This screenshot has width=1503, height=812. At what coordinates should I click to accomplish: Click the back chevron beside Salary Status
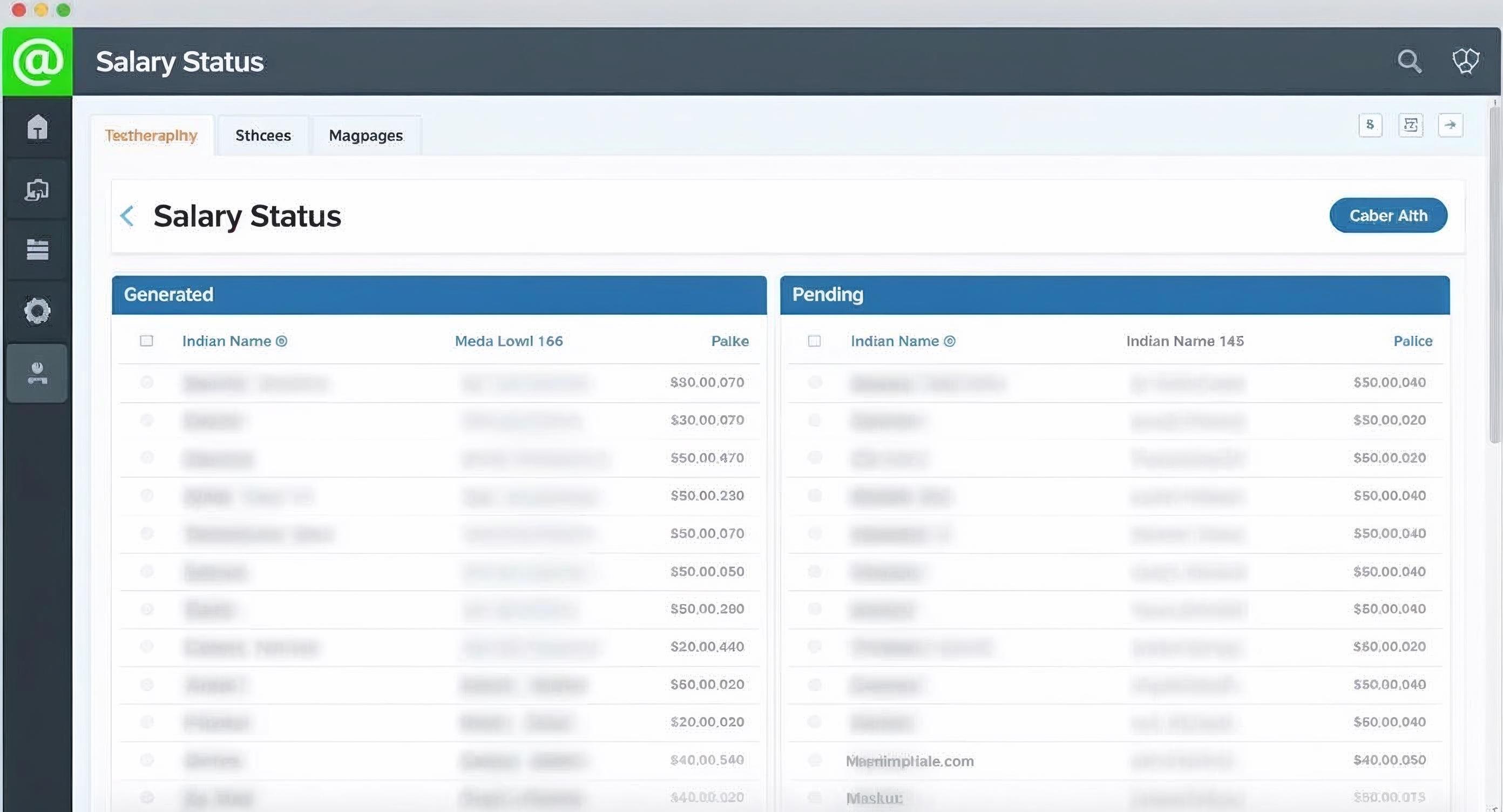point(127,216)
